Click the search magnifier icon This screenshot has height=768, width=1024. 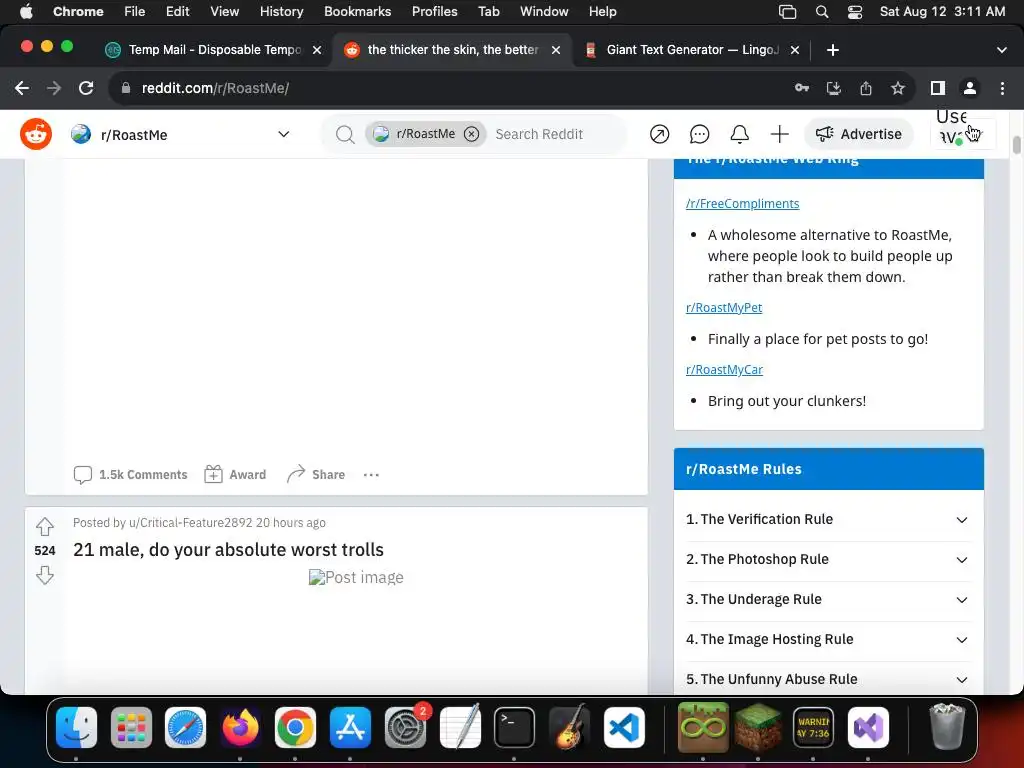(345, 135)
